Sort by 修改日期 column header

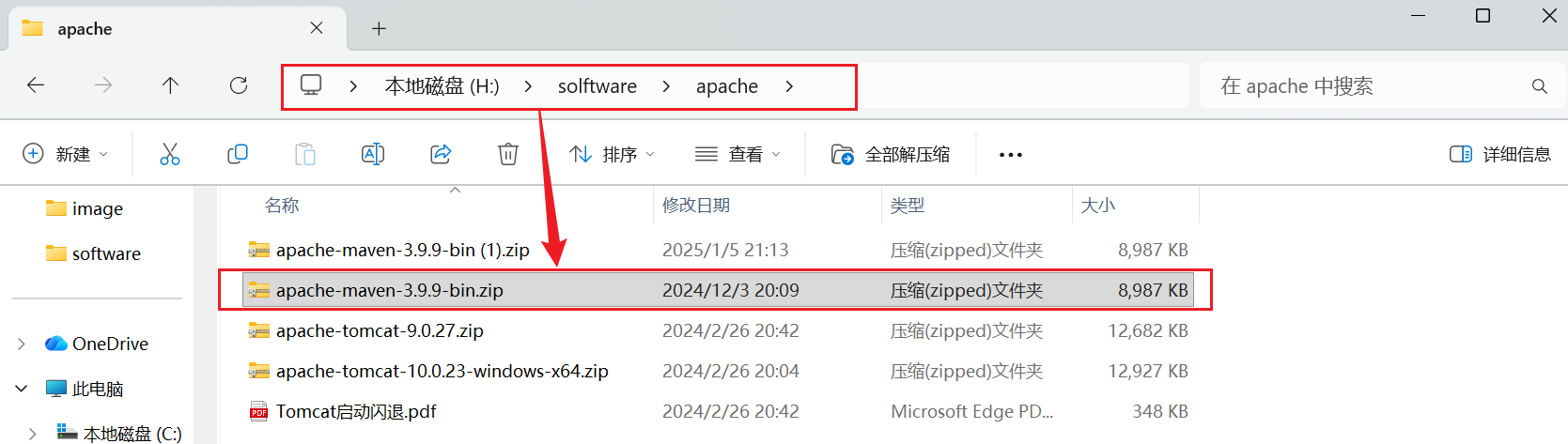click(x=696, y=206)
